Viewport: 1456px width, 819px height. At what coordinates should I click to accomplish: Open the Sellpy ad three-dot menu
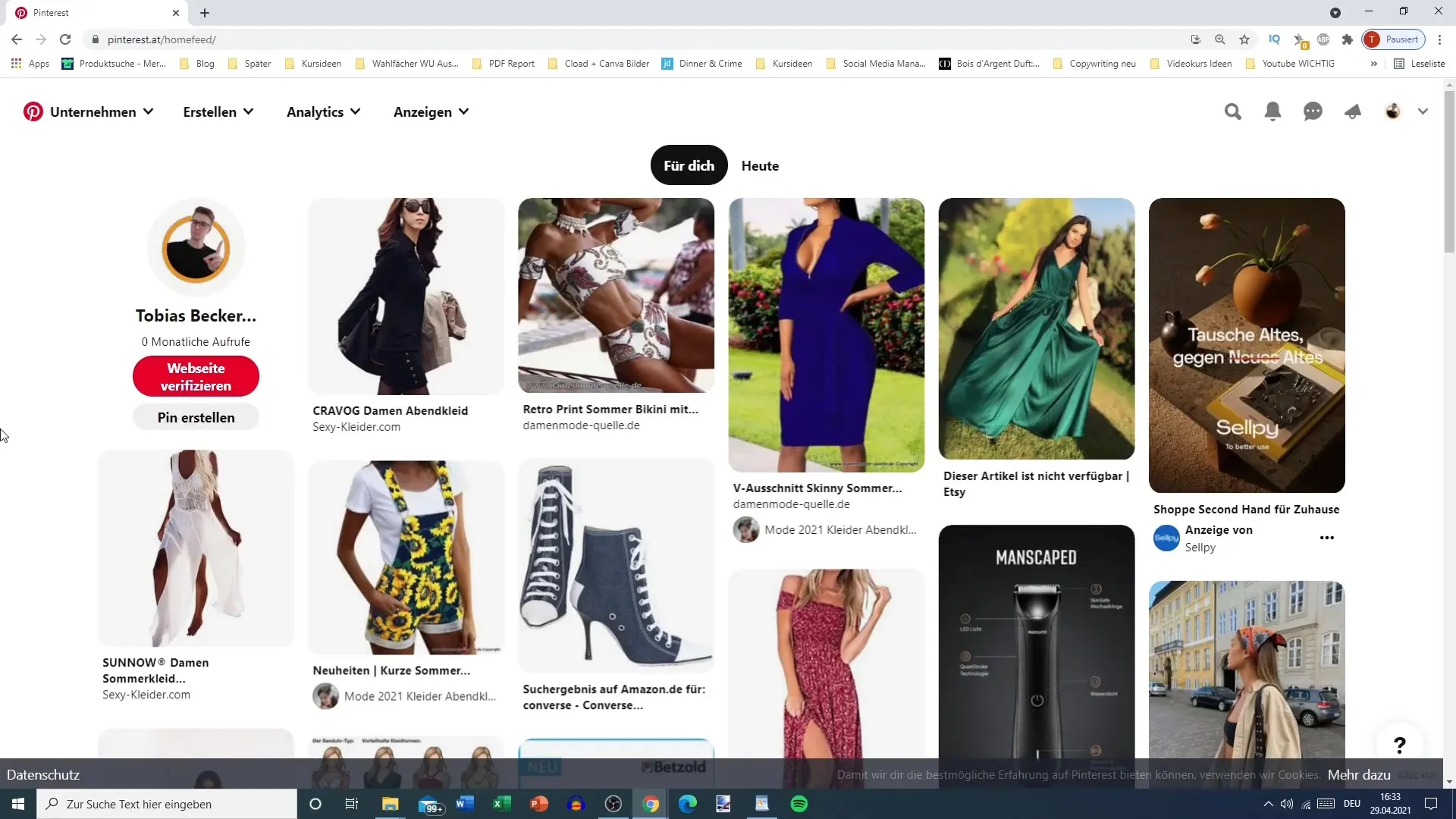pos(1327,538)
